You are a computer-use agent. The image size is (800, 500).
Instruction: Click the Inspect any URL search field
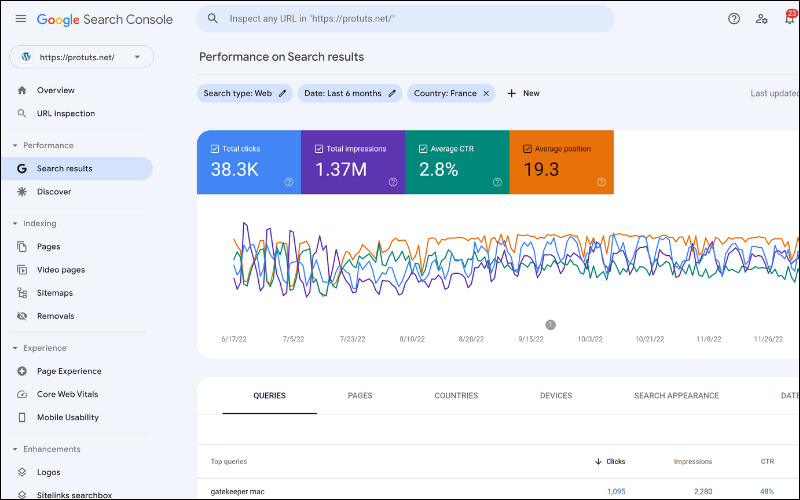[x=406, y=19]
